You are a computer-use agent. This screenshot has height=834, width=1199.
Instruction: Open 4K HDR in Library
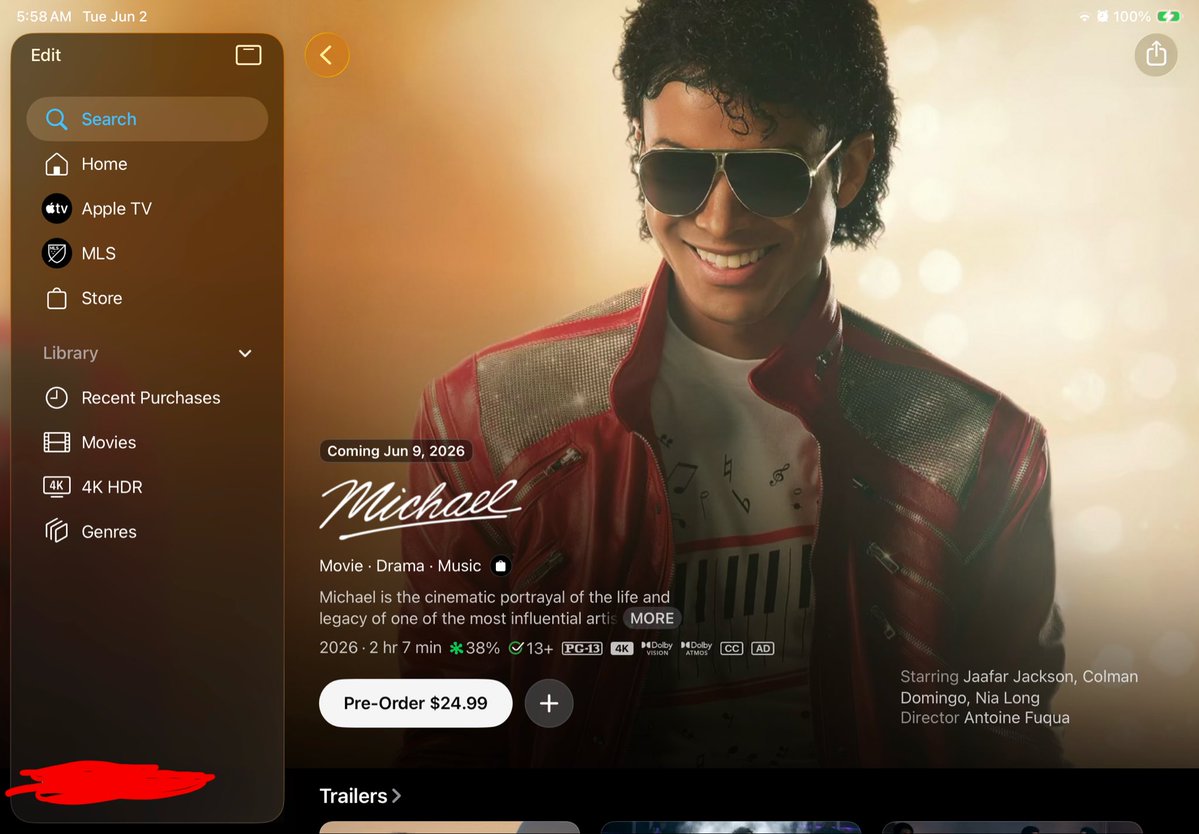[x=147, y=486]
